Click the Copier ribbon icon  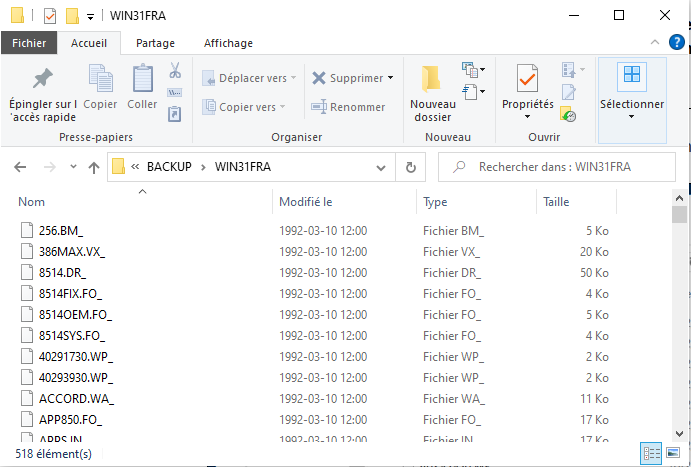click(100, 87)
